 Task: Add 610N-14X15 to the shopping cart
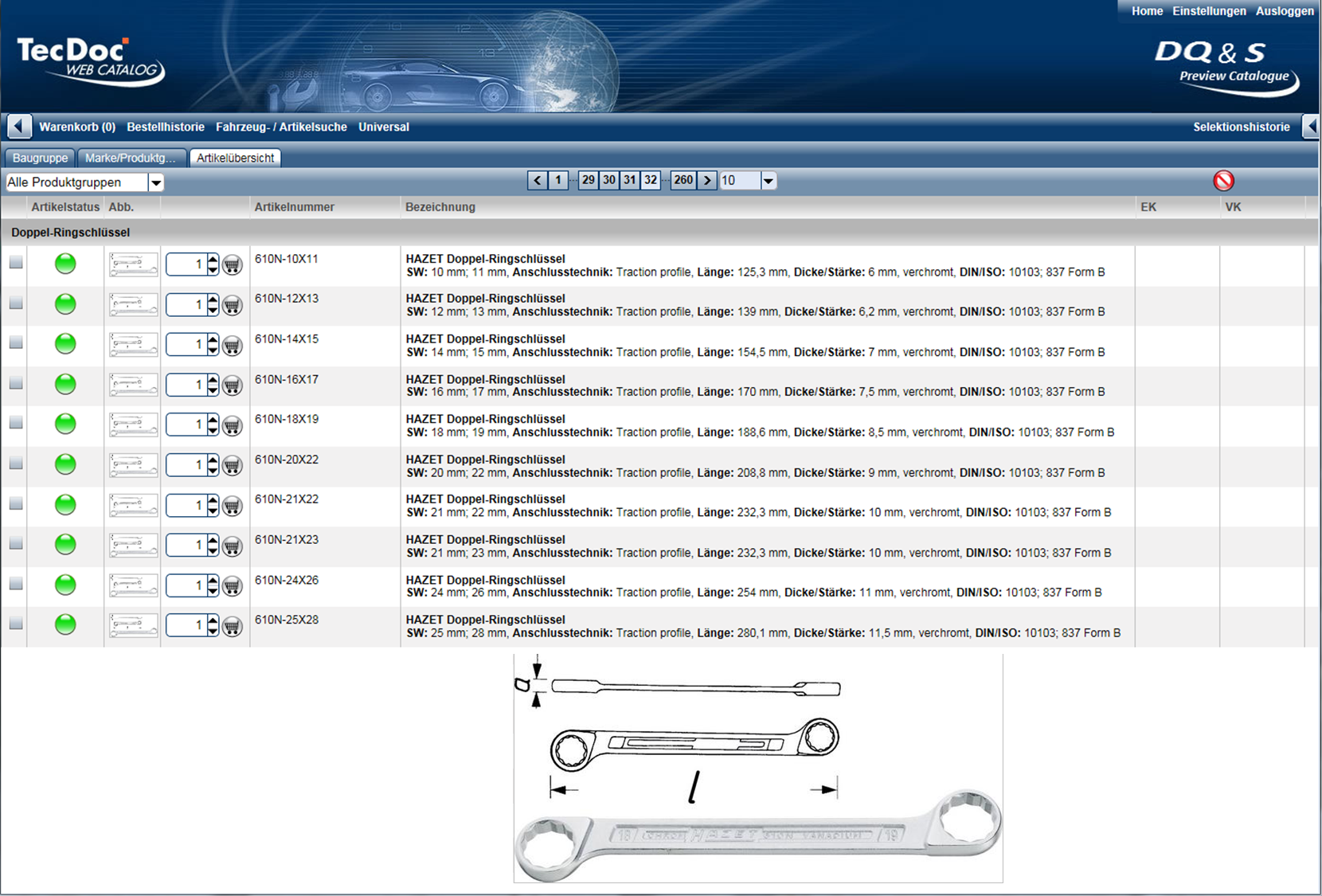[x=232, y=345]
